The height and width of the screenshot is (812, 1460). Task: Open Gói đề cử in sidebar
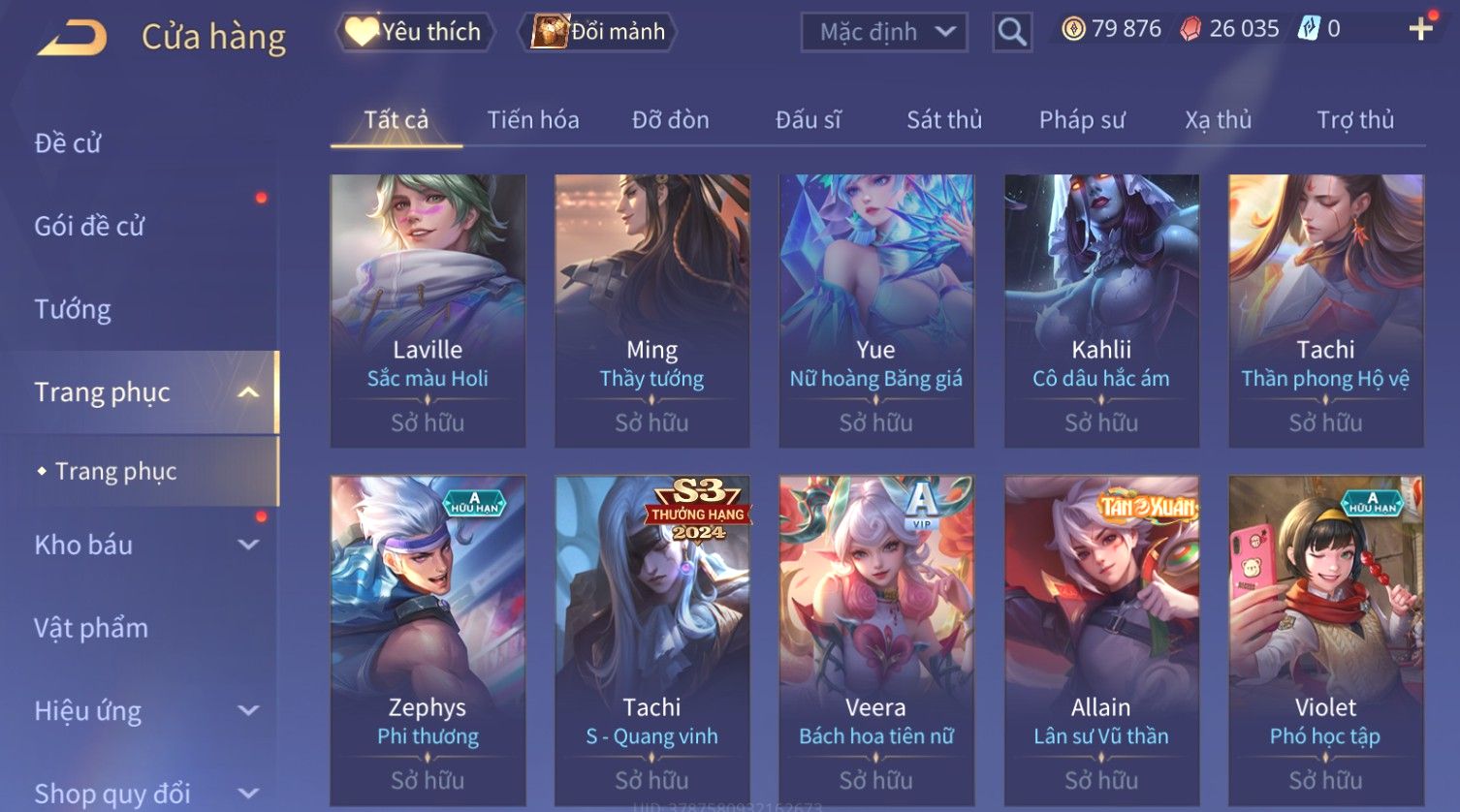pos(89,227)
